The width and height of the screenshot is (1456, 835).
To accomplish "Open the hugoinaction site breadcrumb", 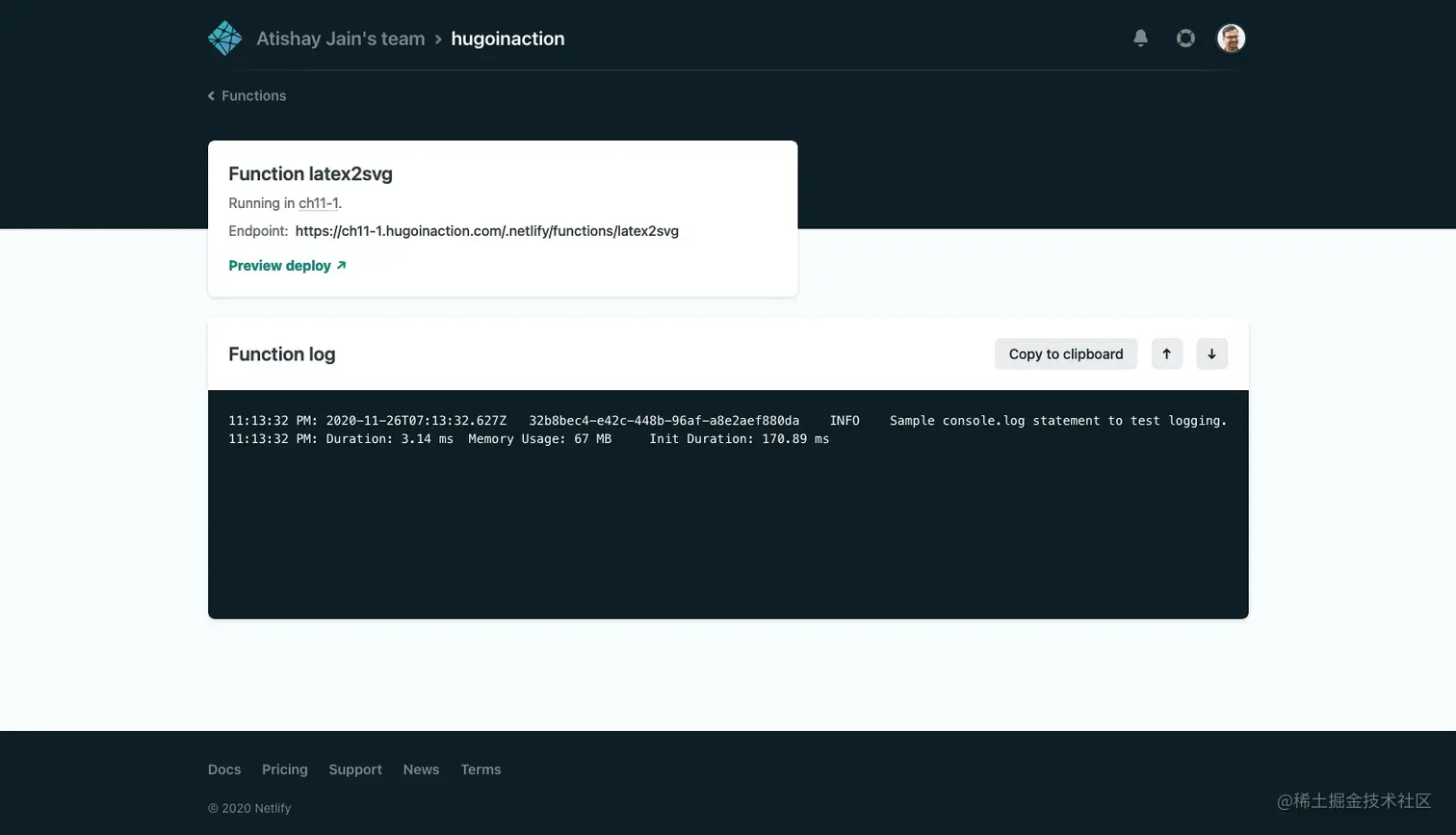I will 507,39.
